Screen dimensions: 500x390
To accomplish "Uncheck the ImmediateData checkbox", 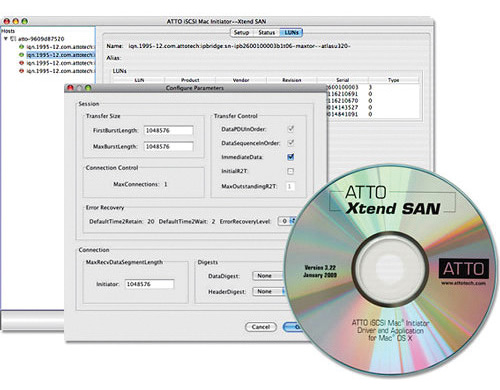I will [291, 157].
